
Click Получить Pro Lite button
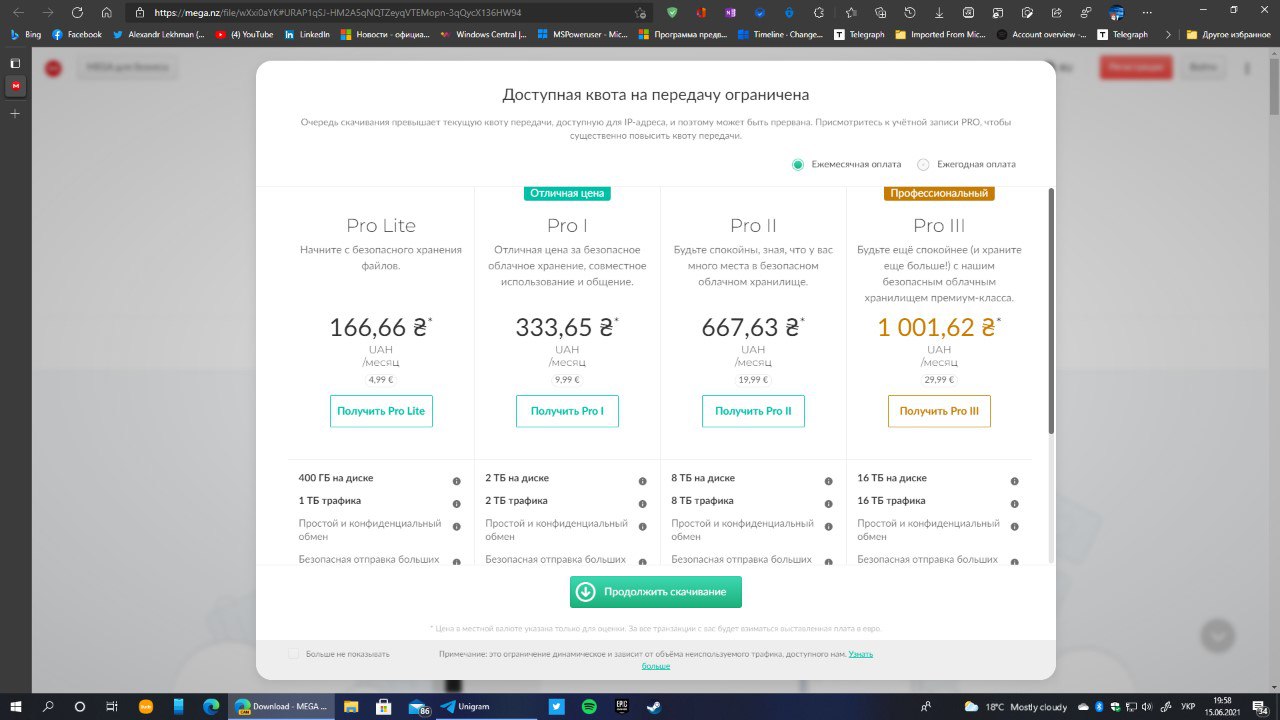[381, 411]
